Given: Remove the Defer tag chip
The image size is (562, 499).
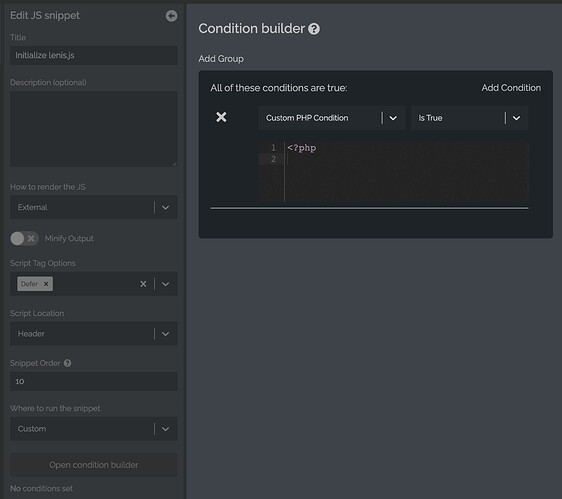Looking at the screenshot, I should [46, 284].
